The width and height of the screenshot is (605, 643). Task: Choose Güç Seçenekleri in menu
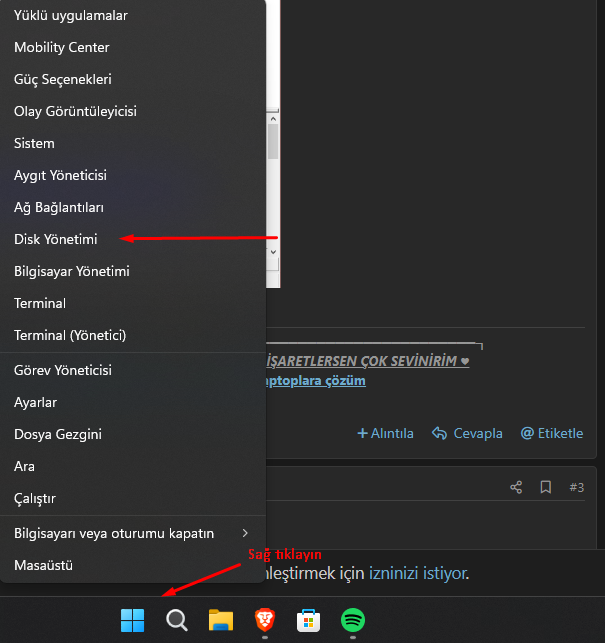coord(133,80)
